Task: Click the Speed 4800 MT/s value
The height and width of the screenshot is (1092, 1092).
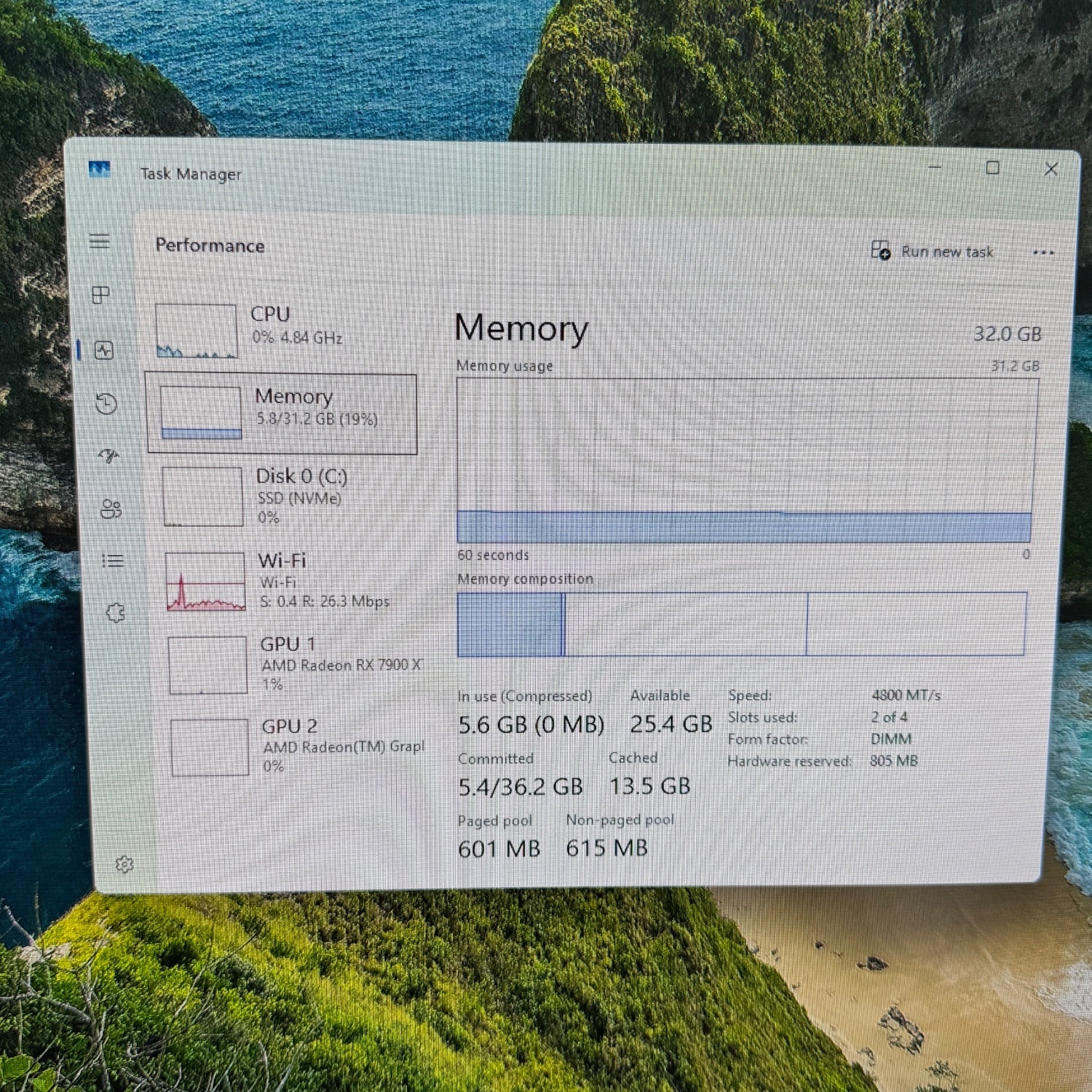Action: (x=906, y=695)
